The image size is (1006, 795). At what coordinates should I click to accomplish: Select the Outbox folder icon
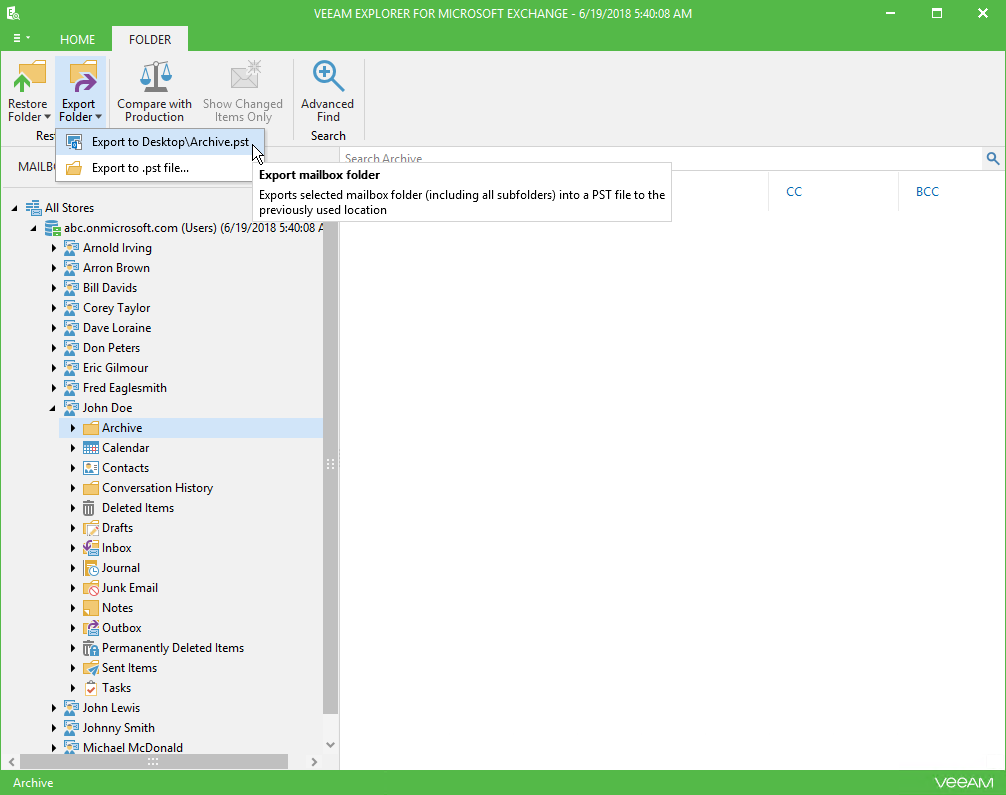(91, 628)
